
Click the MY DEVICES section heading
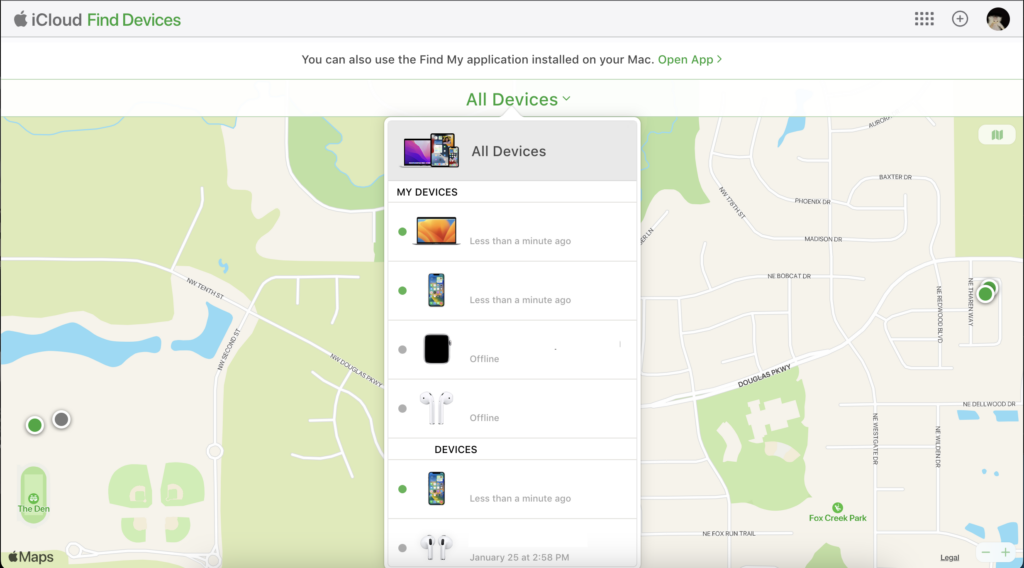tap(427, 192)
